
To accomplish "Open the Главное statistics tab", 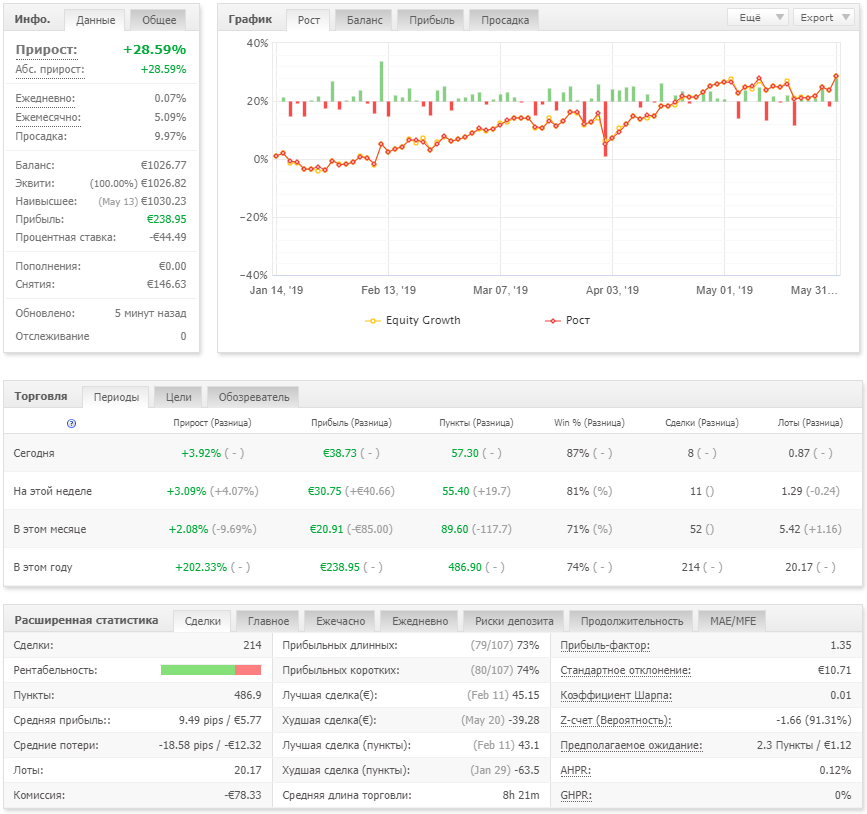I will [268, 621].
